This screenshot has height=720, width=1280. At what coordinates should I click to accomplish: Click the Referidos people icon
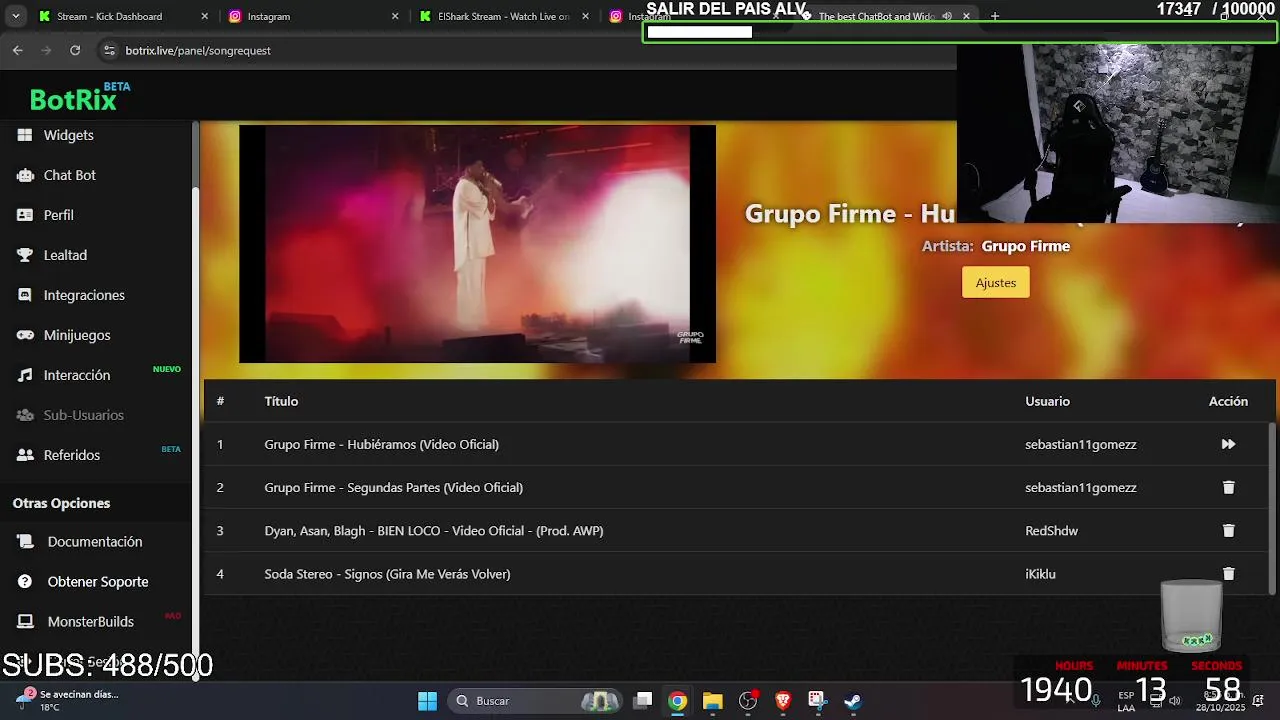coord(25,455)
